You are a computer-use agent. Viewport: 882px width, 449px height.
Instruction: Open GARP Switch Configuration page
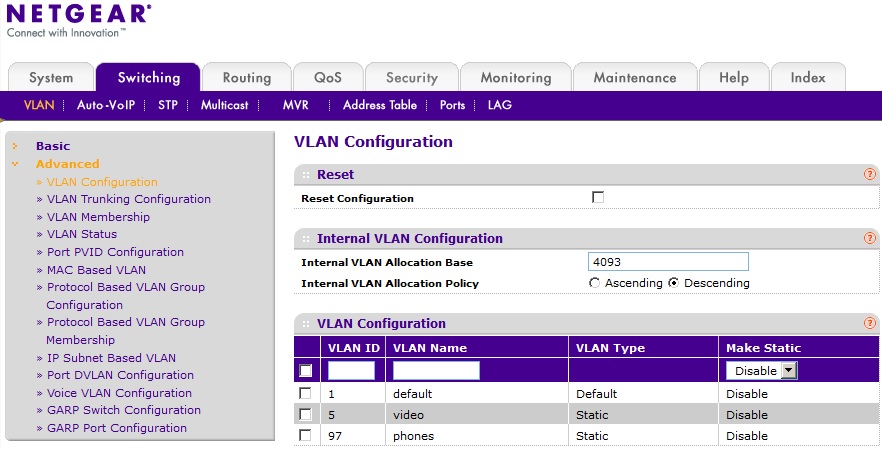124,410
